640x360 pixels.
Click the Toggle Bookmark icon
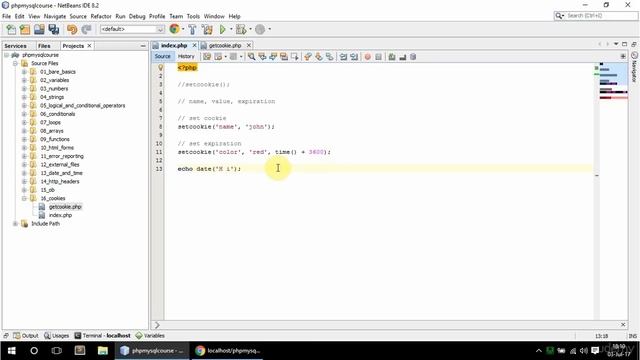coord(329,57)
